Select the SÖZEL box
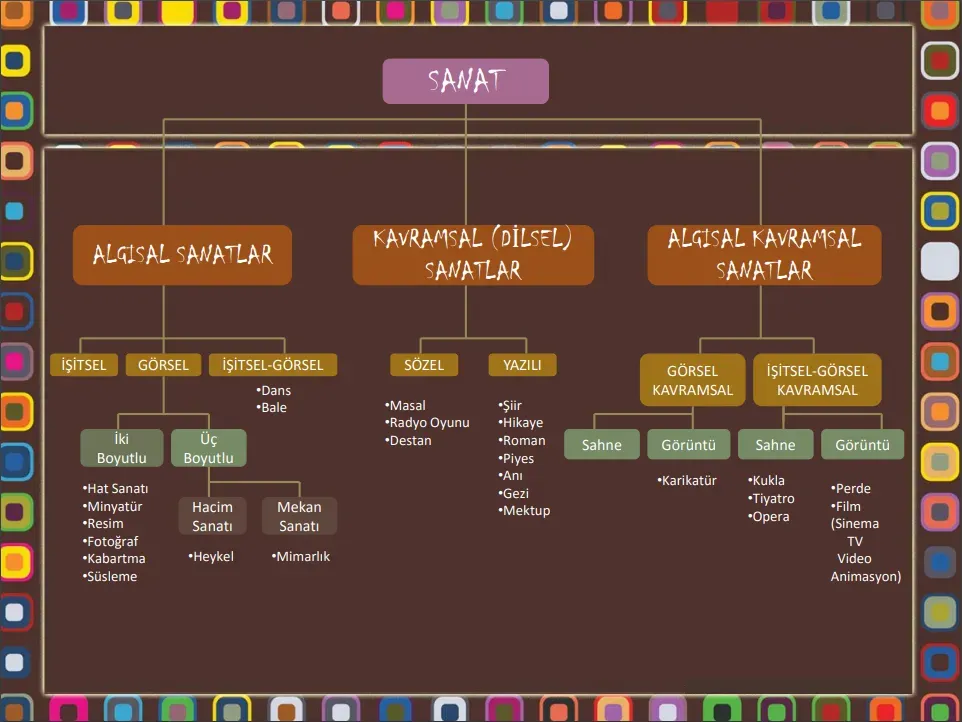962x722 pixels. click(424, 365)
